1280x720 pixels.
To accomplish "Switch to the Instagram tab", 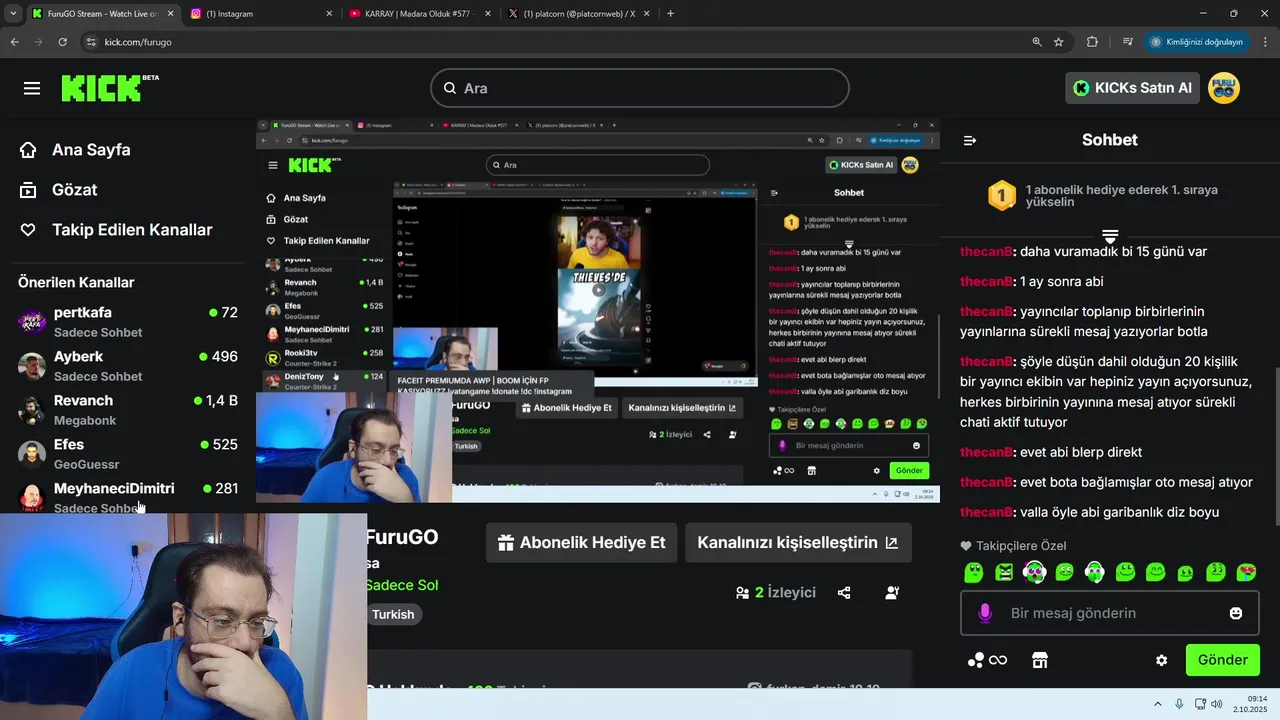I will point(260,14).
